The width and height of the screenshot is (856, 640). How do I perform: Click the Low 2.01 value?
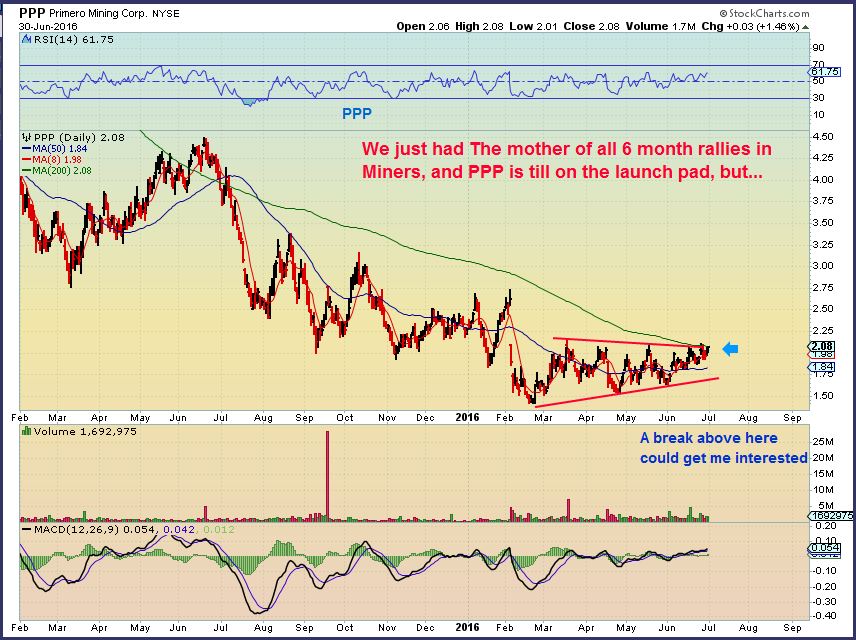click(533, 26)
